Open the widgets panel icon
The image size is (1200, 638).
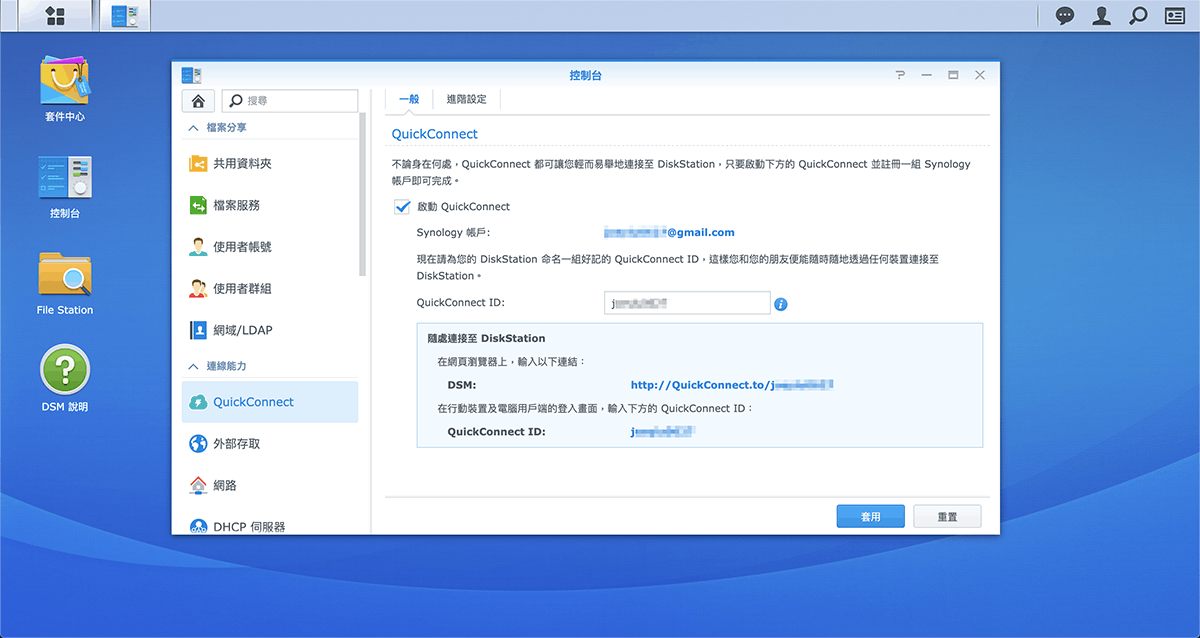pos(1174,16)
